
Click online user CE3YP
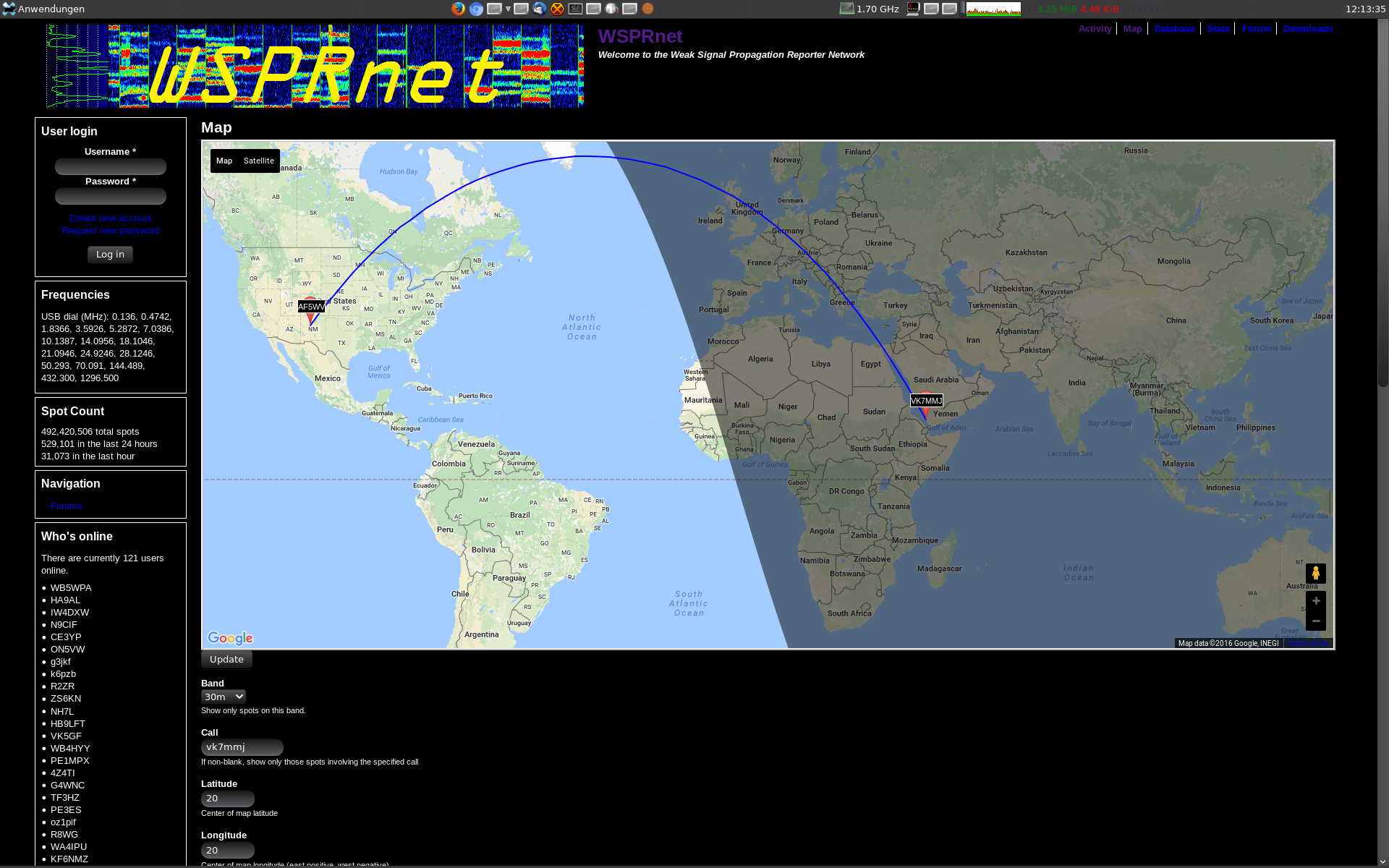[66, 637]
